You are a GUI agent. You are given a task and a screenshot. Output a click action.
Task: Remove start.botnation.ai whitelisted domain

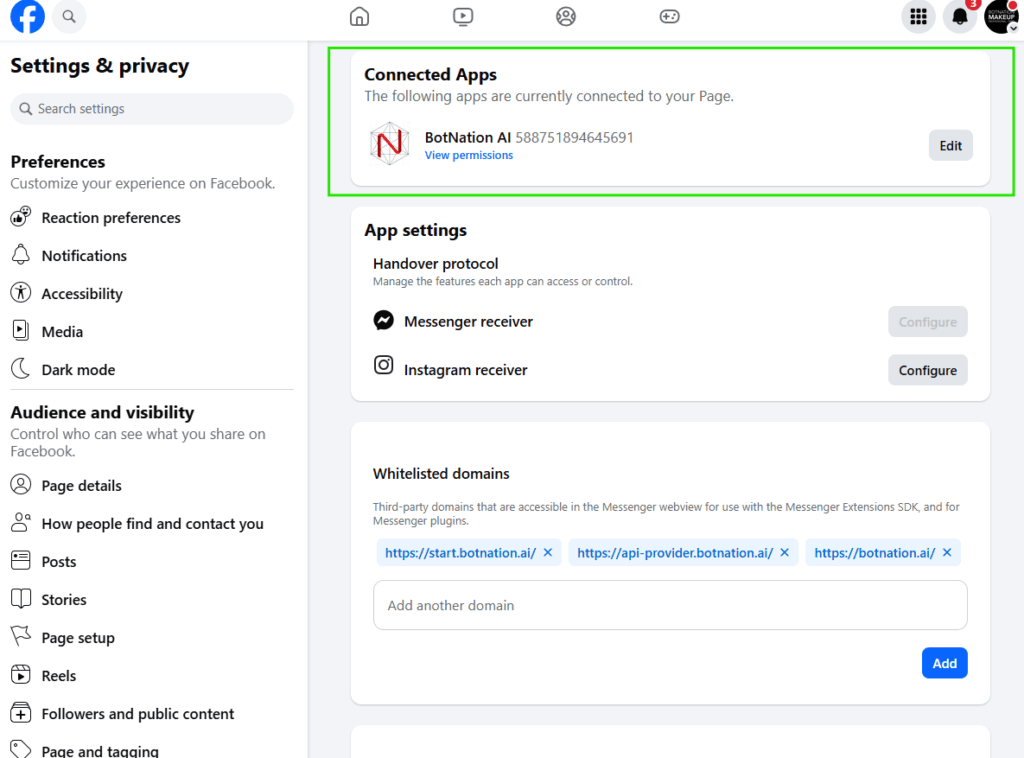tap(548, 553)
